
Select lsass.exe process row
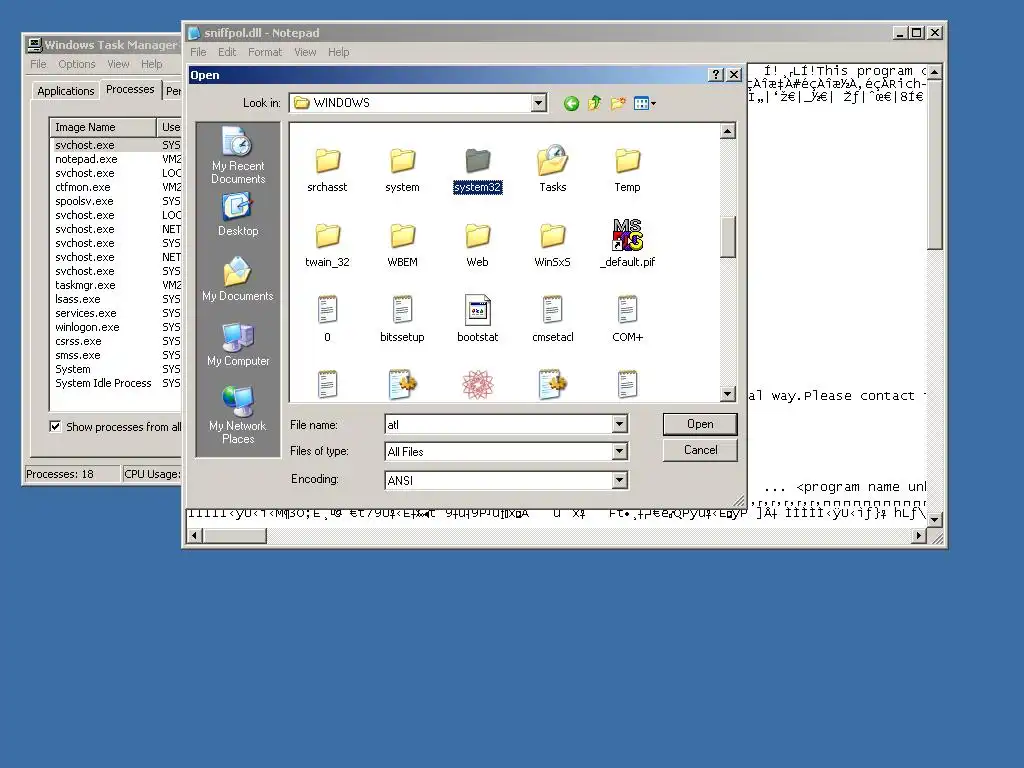78,299
